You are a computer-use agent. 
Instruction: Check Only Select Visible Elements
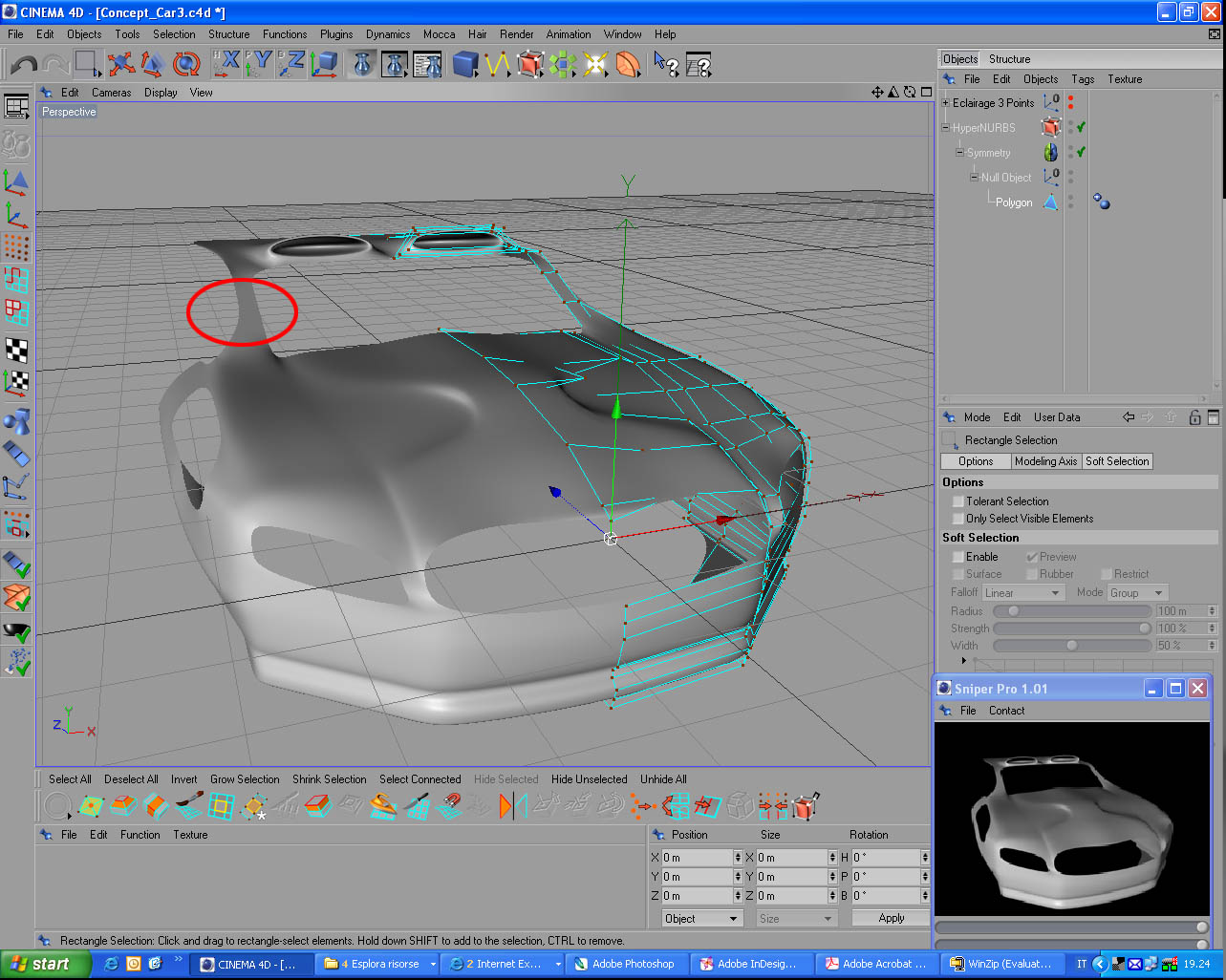click(957, 519)
